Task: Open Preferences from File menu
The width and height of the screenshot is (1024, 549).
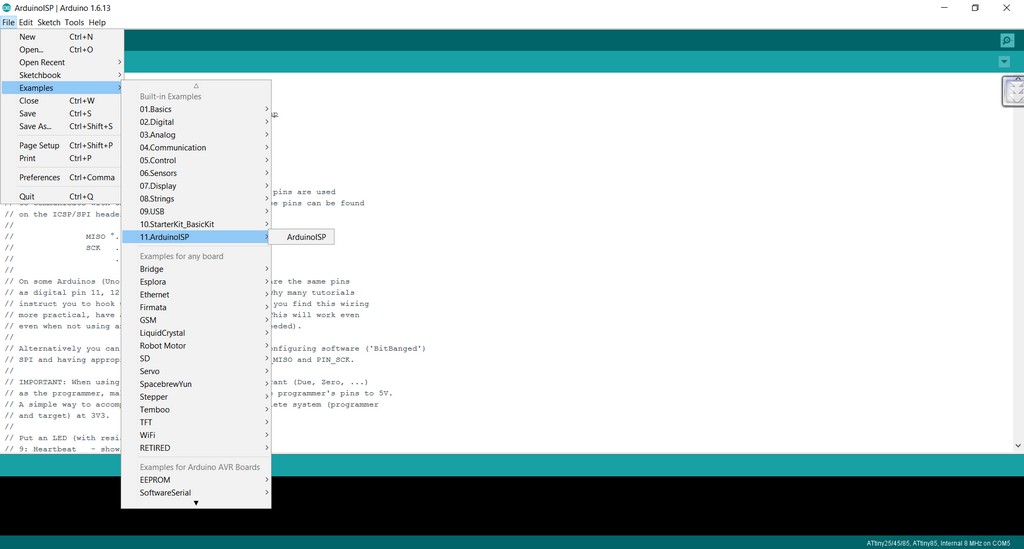Action: coord(62,178)
